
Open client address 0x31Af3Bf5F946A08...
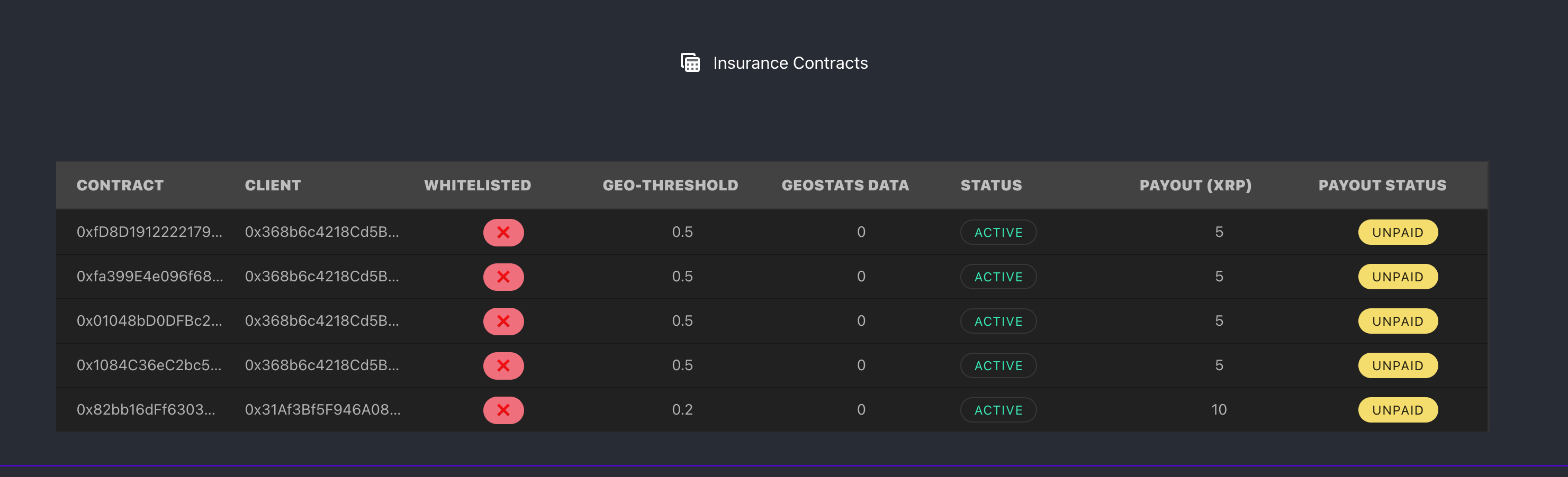point(322,409)
